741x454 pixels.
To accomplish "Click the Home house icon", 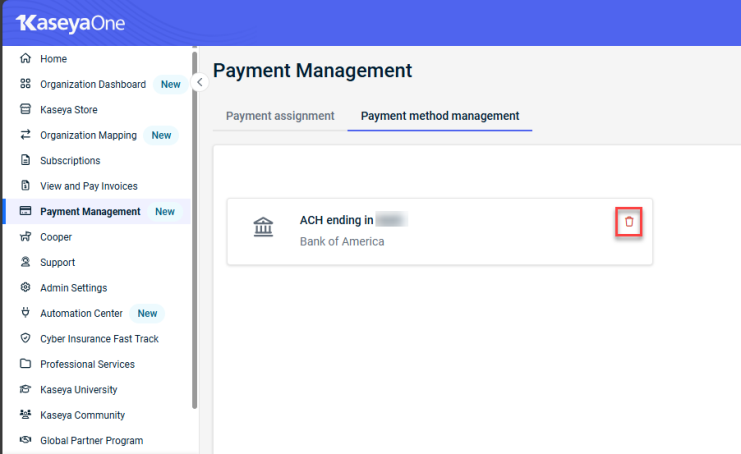I will click(26, 59).
